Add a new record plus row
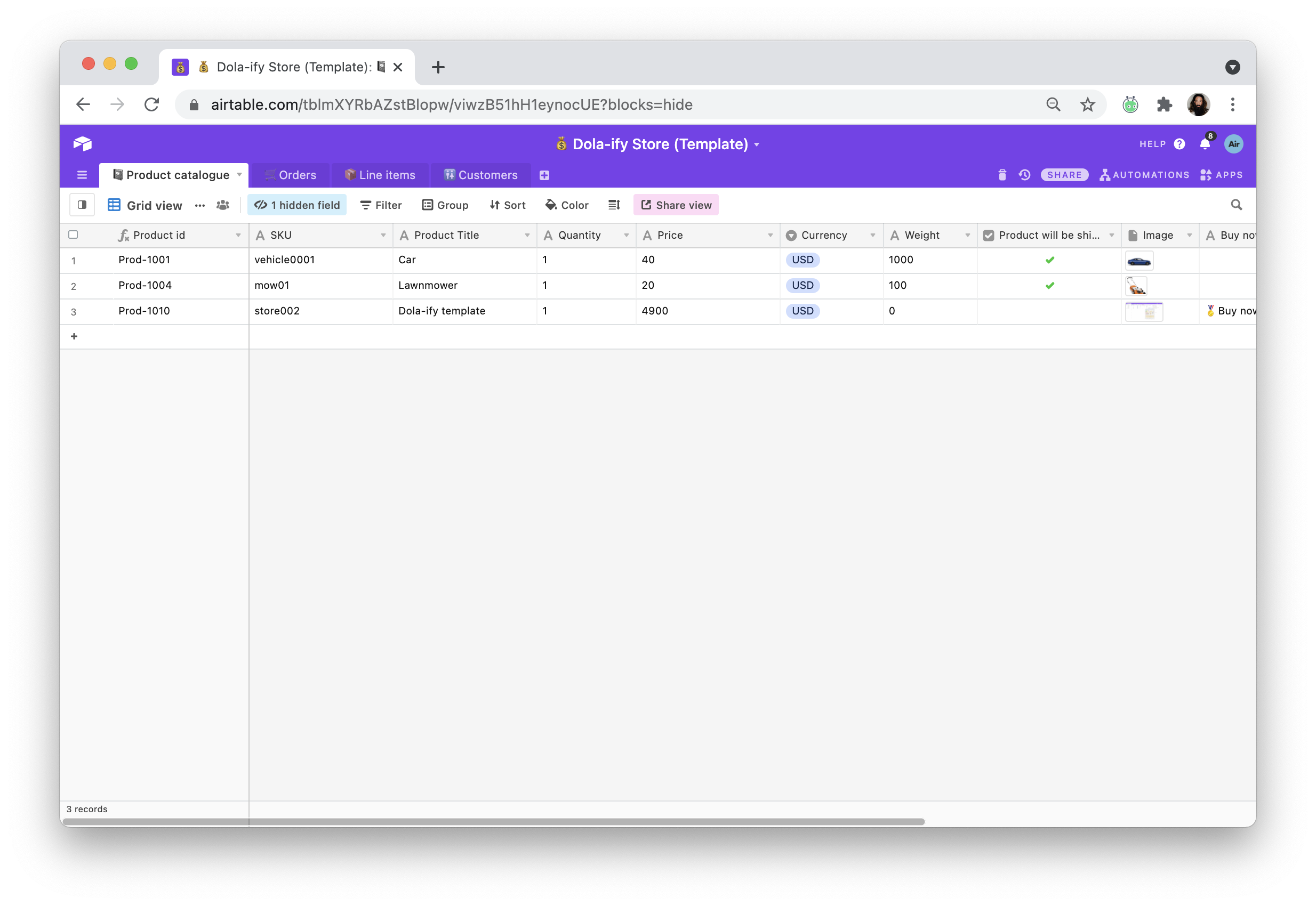The height and width of the screenshot is (906, 1316). (x=74, y=337)
